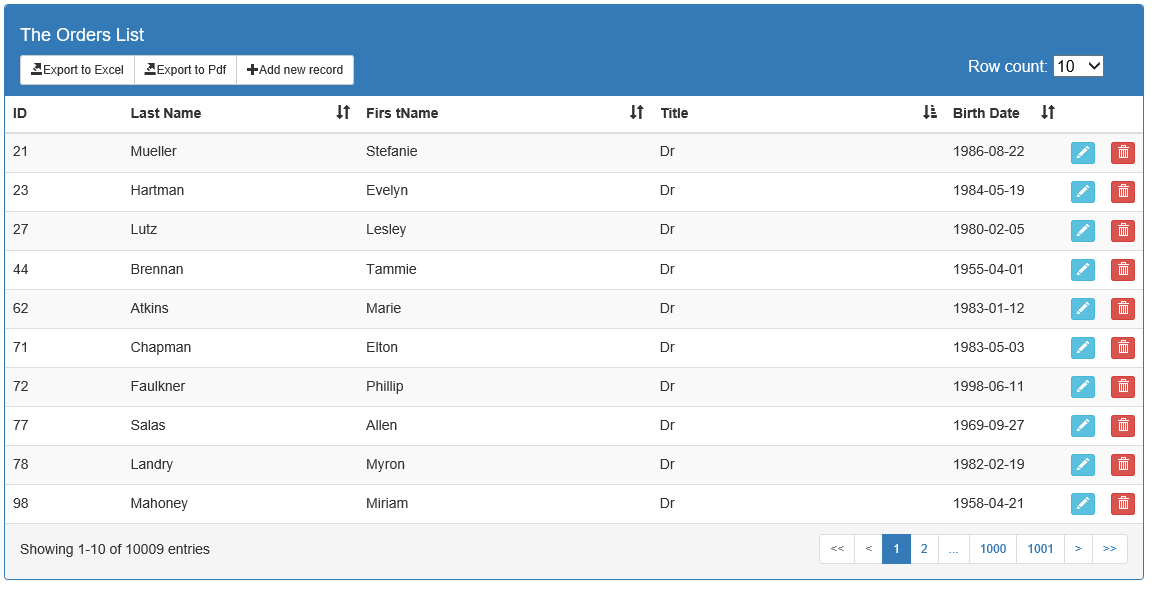Click the 'Miriam' first name cell
The height and width of the screenshot is (591, 1152).
(387, 503)
